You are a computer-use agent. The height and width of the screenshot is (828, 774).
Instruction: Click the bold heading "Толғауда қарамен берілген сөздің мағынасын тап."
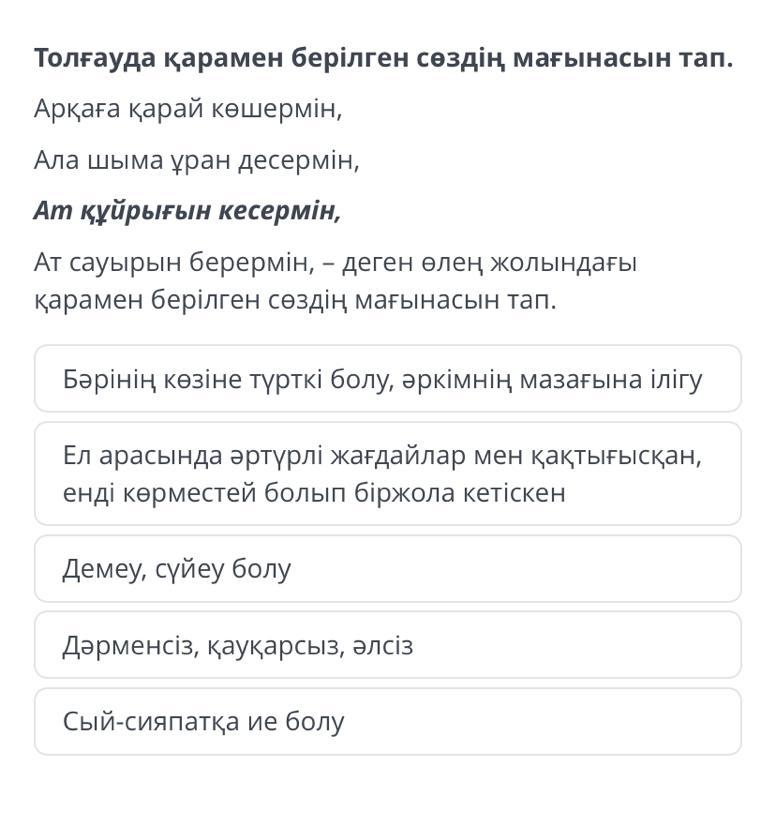pyautogui.click(x=383, y=58)
